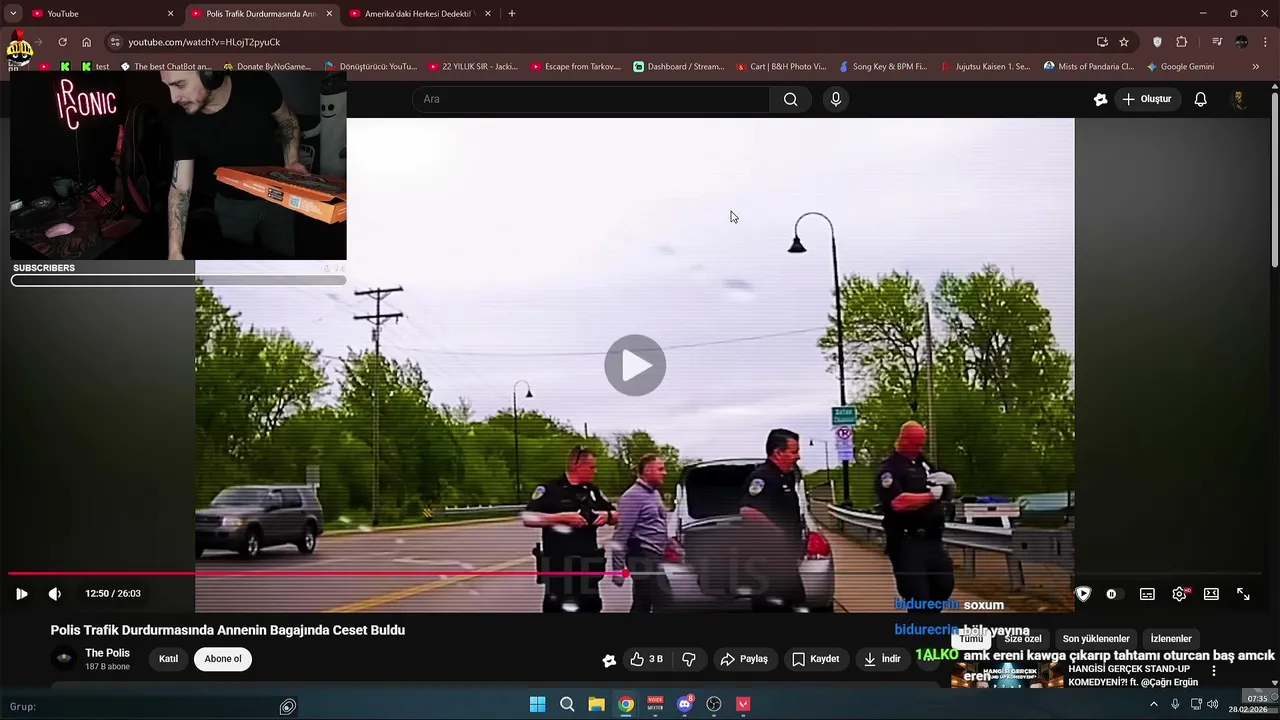Click the install/cast icon in address bar
This screenshot has width=1280, height=720.
pos(1102,42)
